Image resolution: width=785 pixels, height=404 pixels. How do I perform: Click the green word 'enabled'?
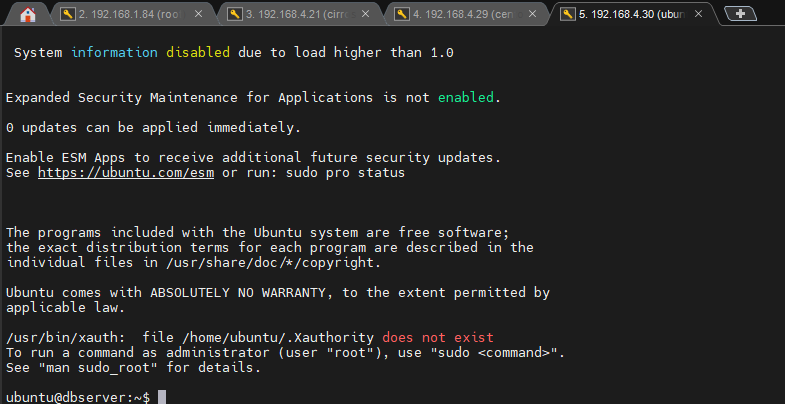tap(466, 98)
